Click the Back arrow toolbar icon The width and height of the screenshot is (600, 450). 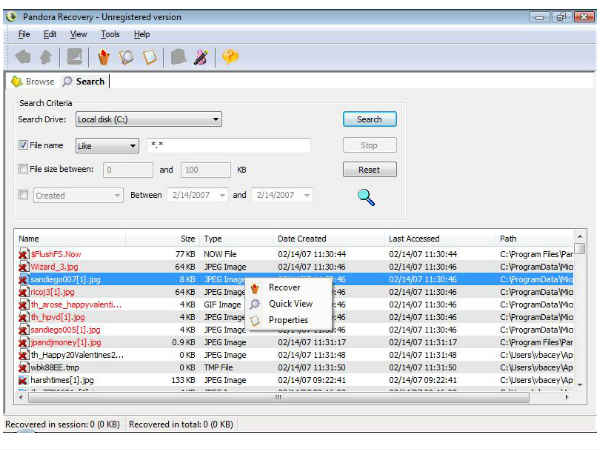point(23,57)
